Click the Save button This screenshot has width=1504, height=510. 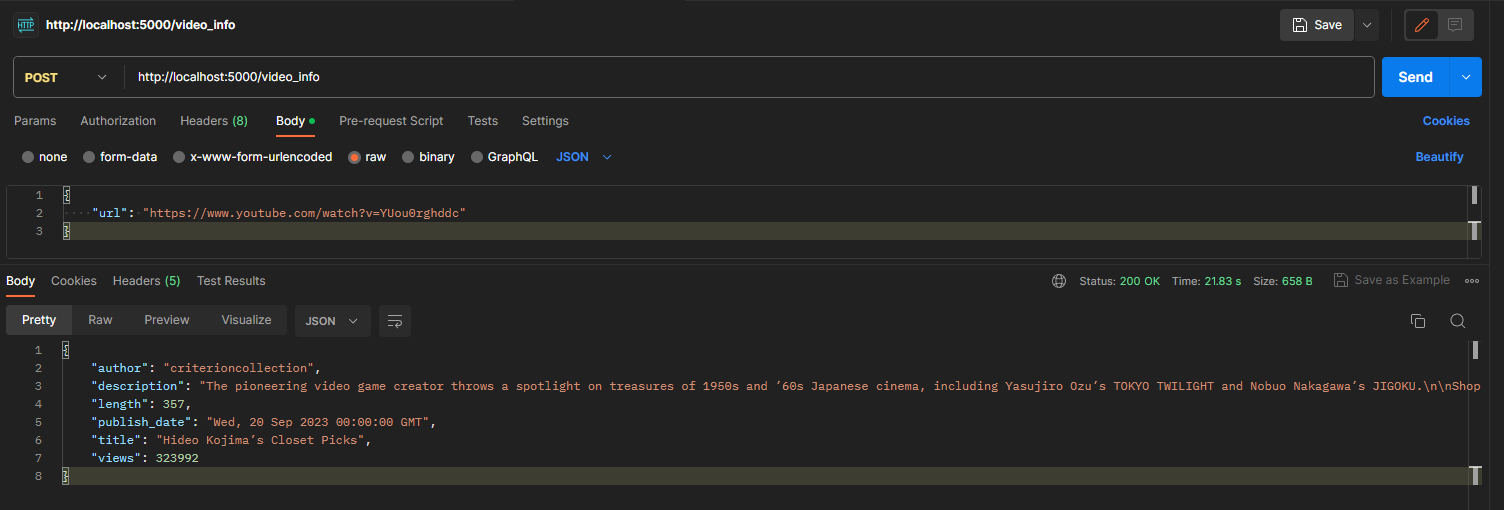pos(1317,25)
